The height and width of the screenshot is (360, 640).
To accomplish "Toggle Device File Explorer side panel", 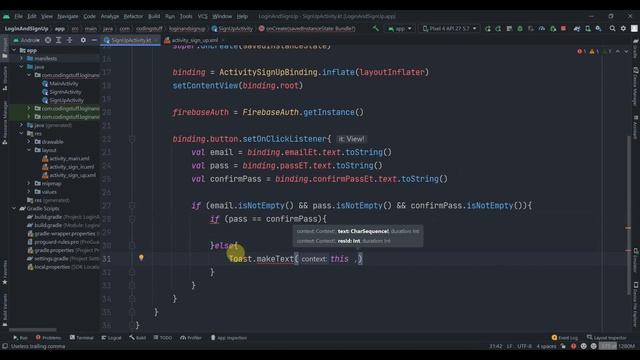I will coord(635,304).
